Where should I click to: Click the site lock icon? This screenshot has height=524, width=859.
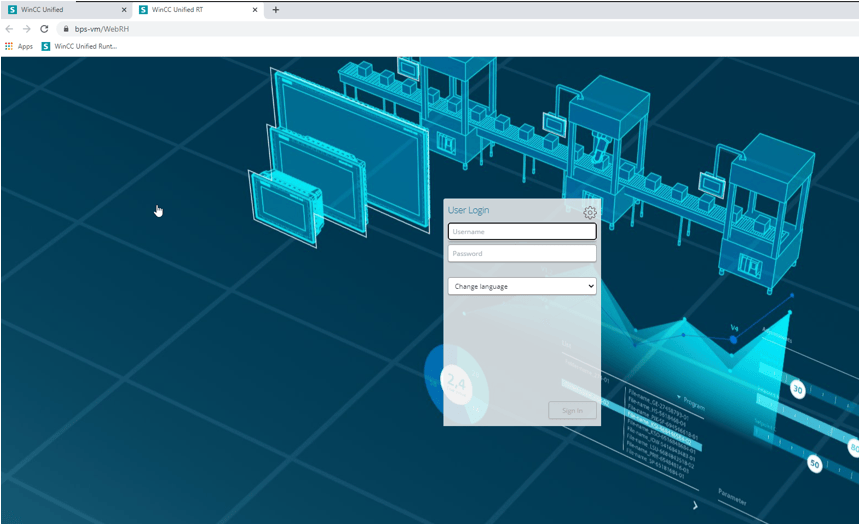[x=66, y=29]
